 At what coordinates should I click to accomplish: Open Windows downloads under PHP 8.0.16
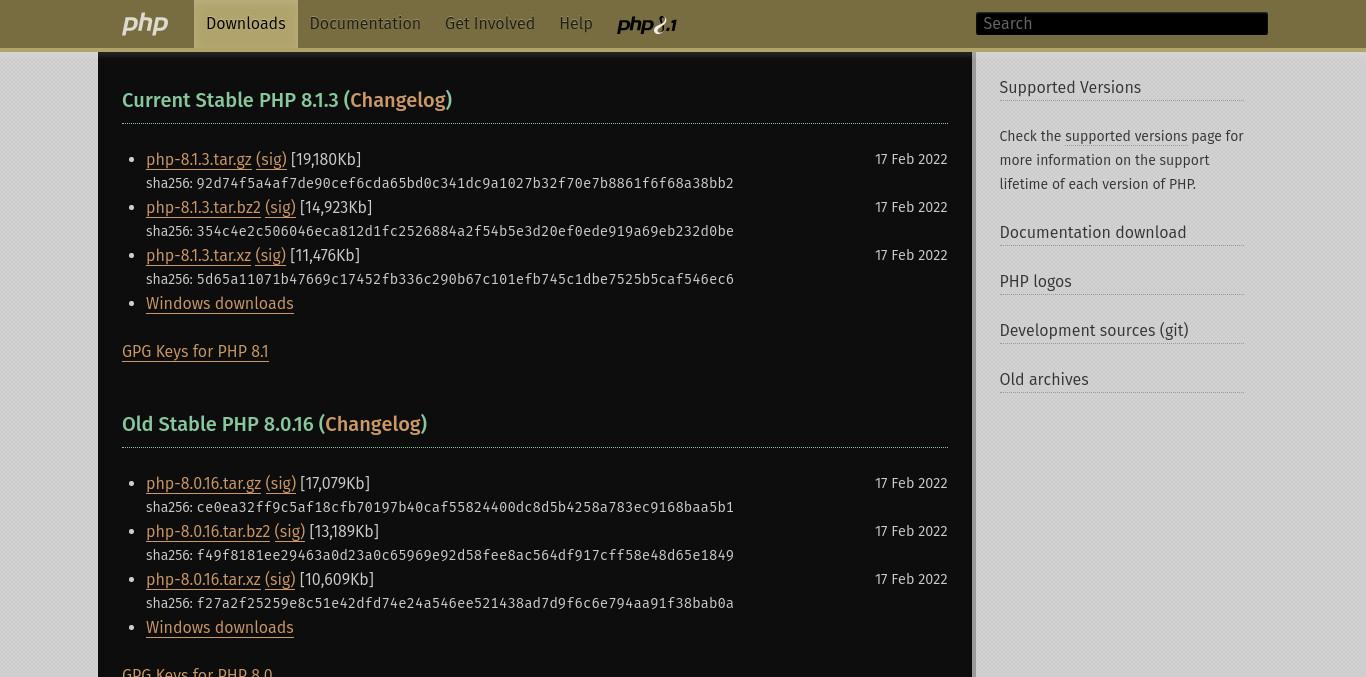pos(220,628)
